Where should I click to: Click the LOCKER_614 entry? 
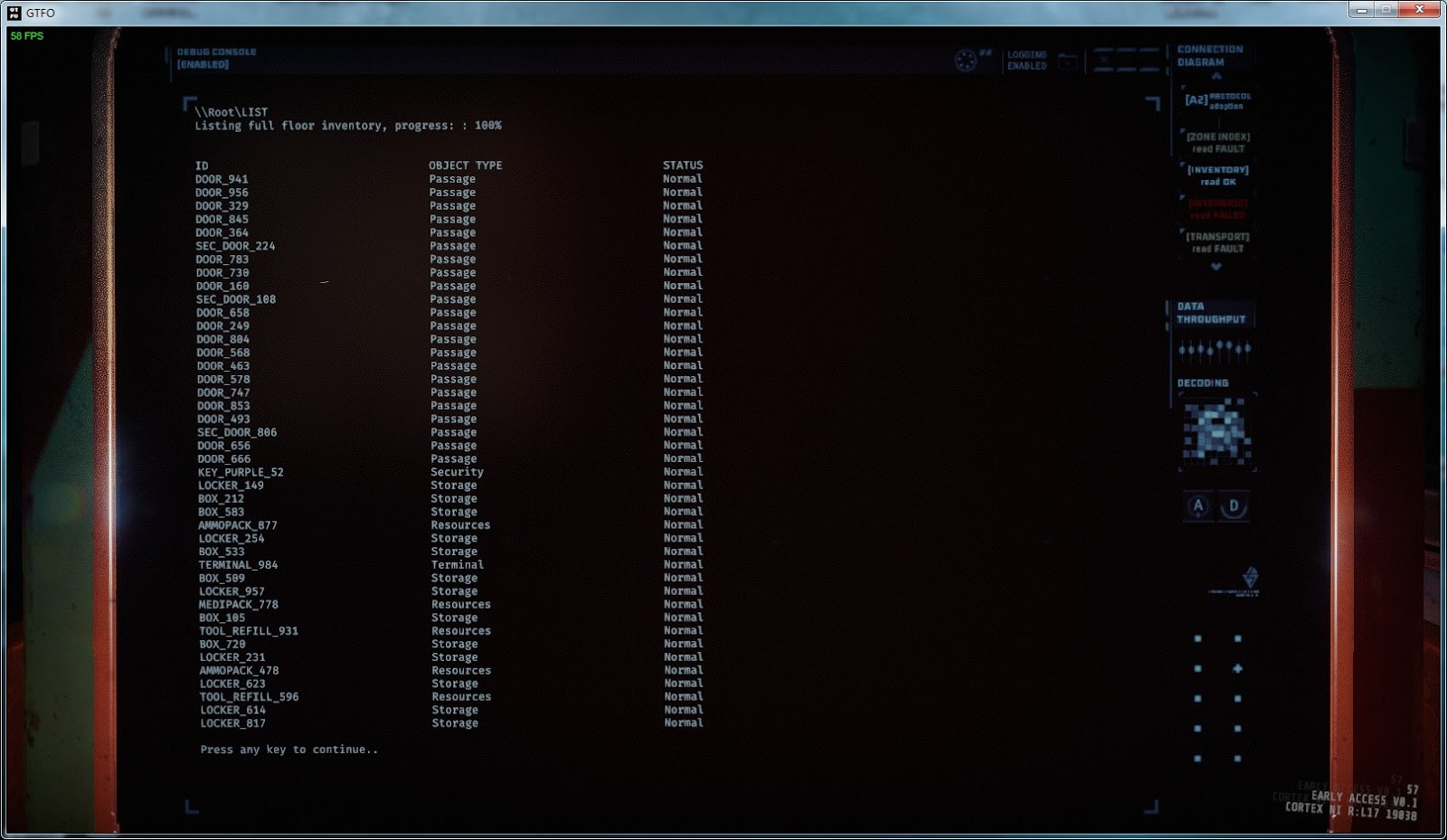(232, 711)
